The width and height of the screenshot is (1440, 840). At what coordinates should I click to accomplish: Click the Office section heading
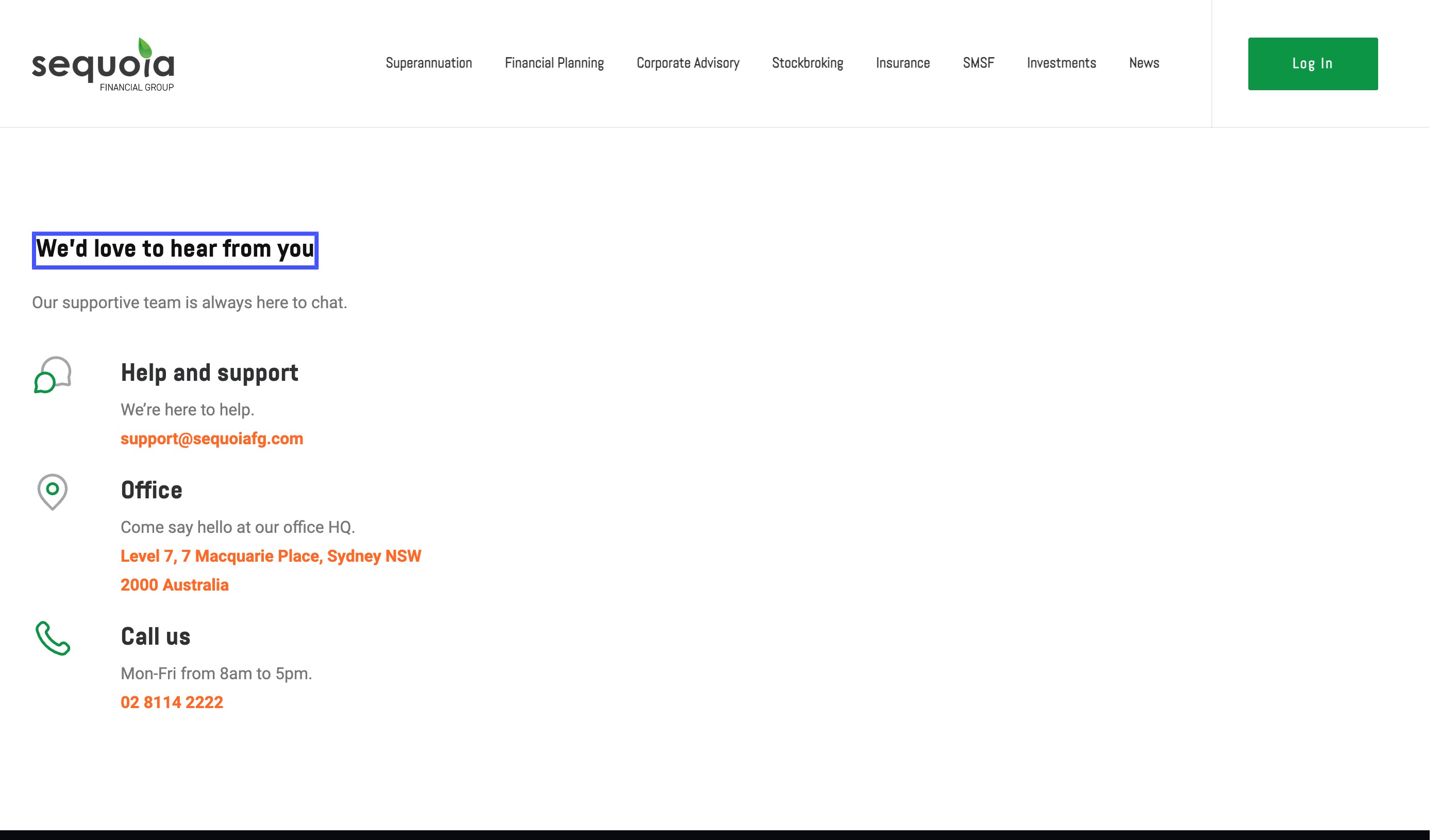[152, 490]
